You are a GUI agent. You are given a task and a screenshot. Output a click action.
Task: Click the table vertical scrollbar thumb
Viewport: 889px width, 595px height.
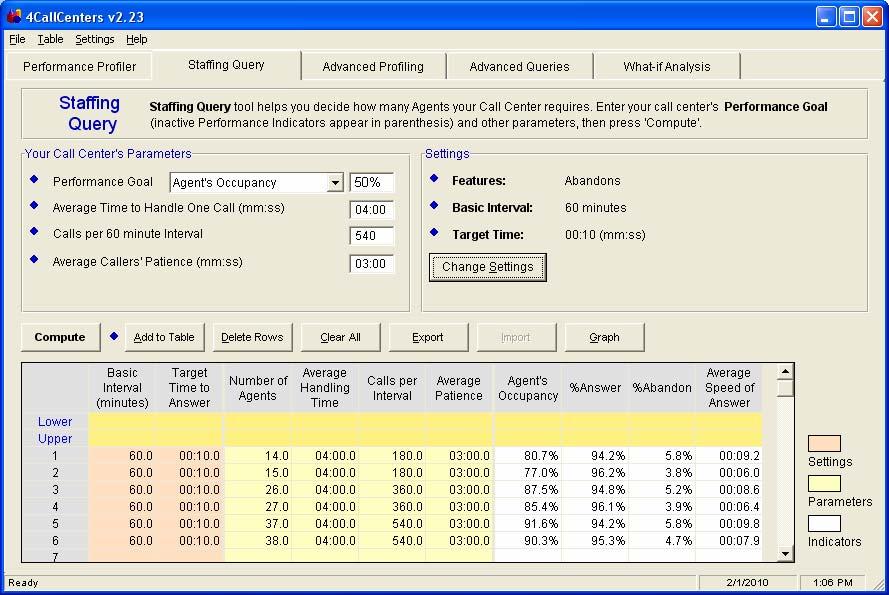(x=785, y=389)
